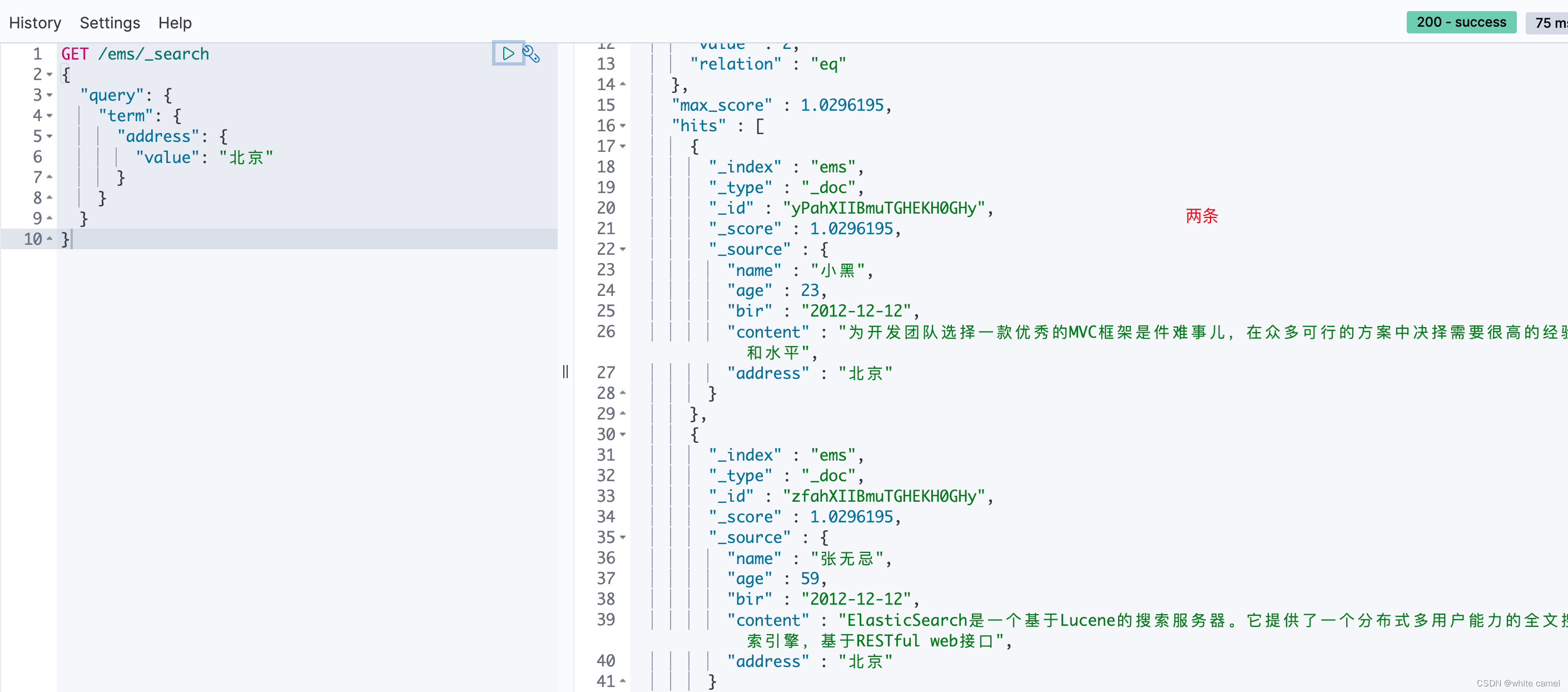
Task: Click the 200 - success status badge
Action: [1461, 22]
